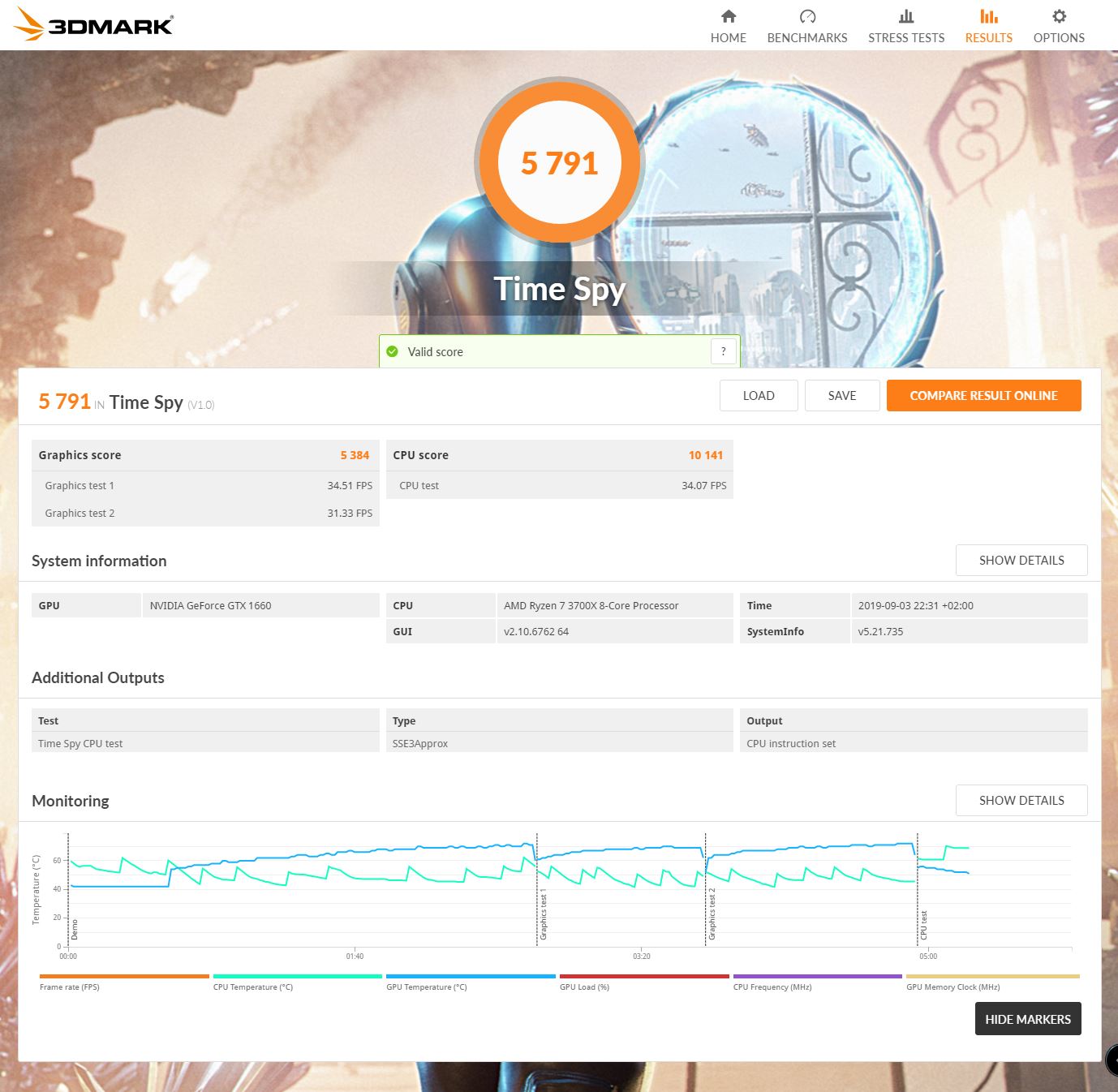Click the Demo timeline marker
The image size is (1118, 1092).
[75, 929]
